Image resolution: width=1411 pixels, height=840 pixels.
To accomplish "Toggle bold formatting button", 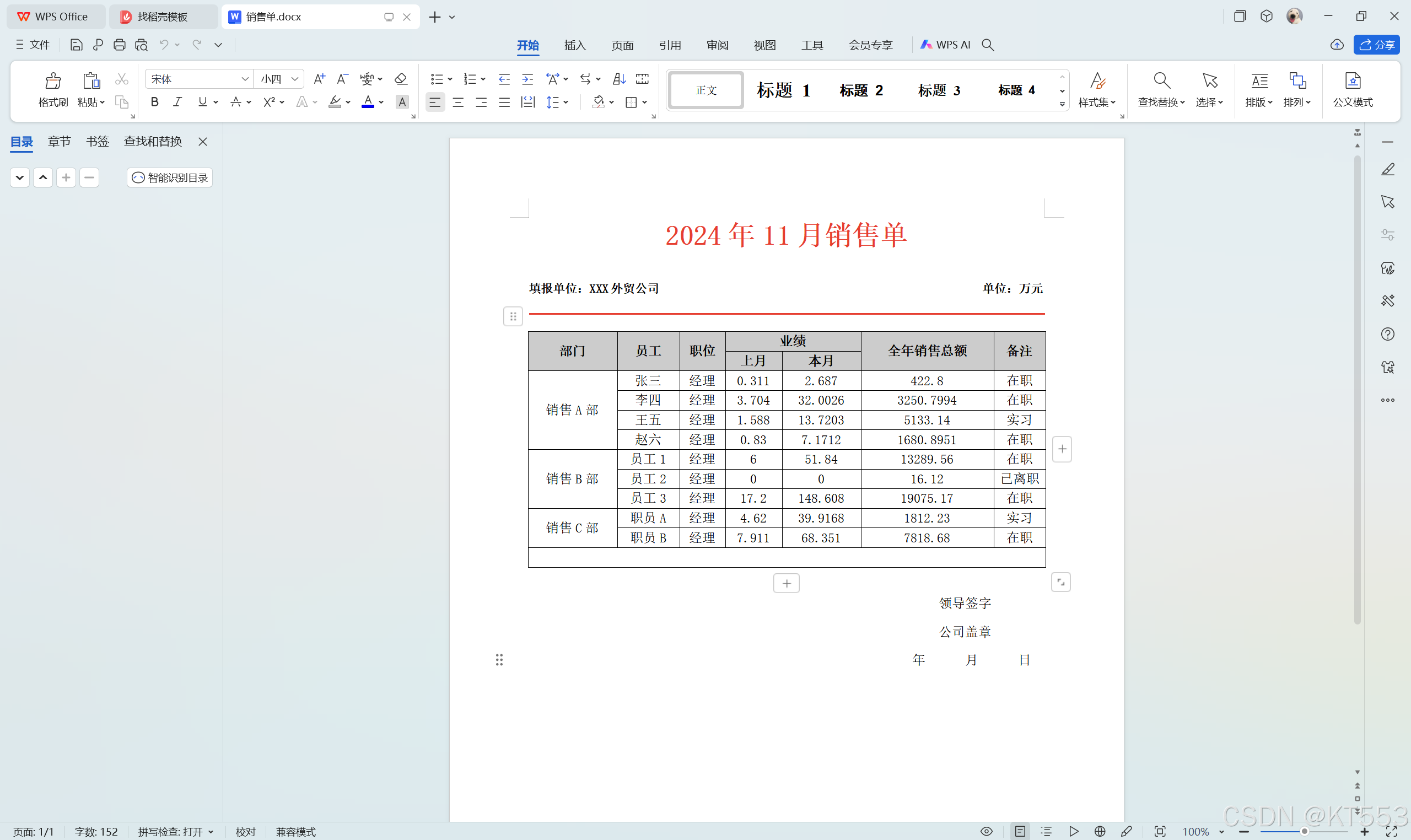I will point(154,102).
